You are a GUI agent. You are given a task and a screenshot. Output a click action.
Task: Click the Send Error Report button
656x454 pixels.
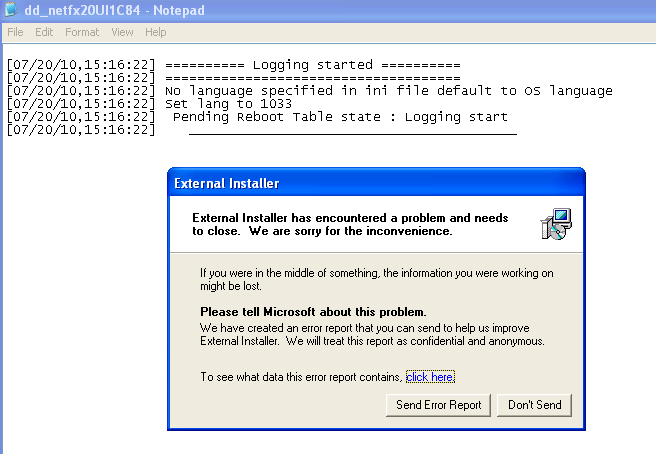pyautogui.click(x=438, y=405)
